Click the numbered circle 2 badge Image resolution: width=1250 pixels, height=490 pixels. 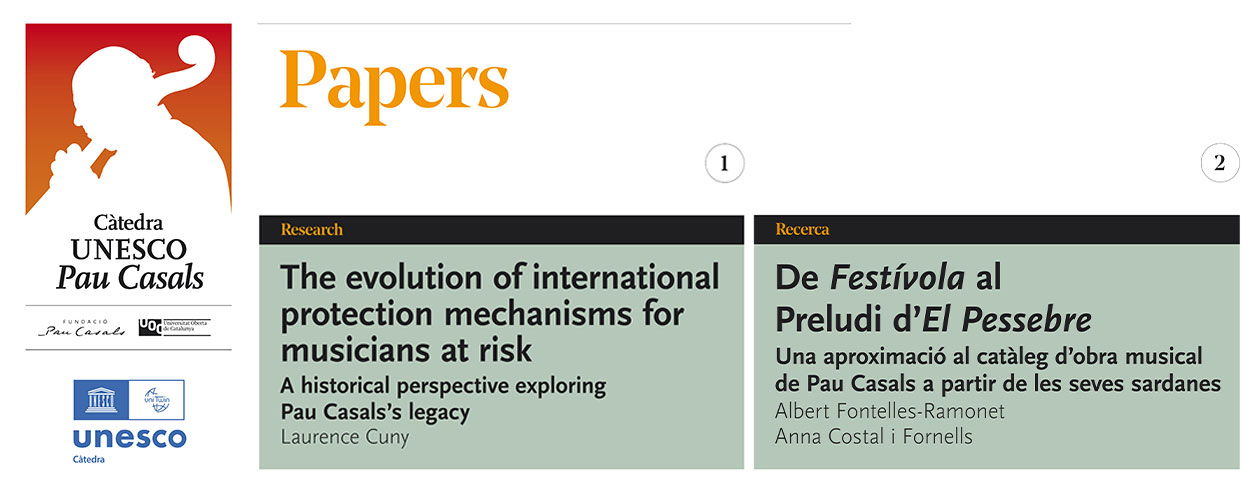coord(1219,164)
